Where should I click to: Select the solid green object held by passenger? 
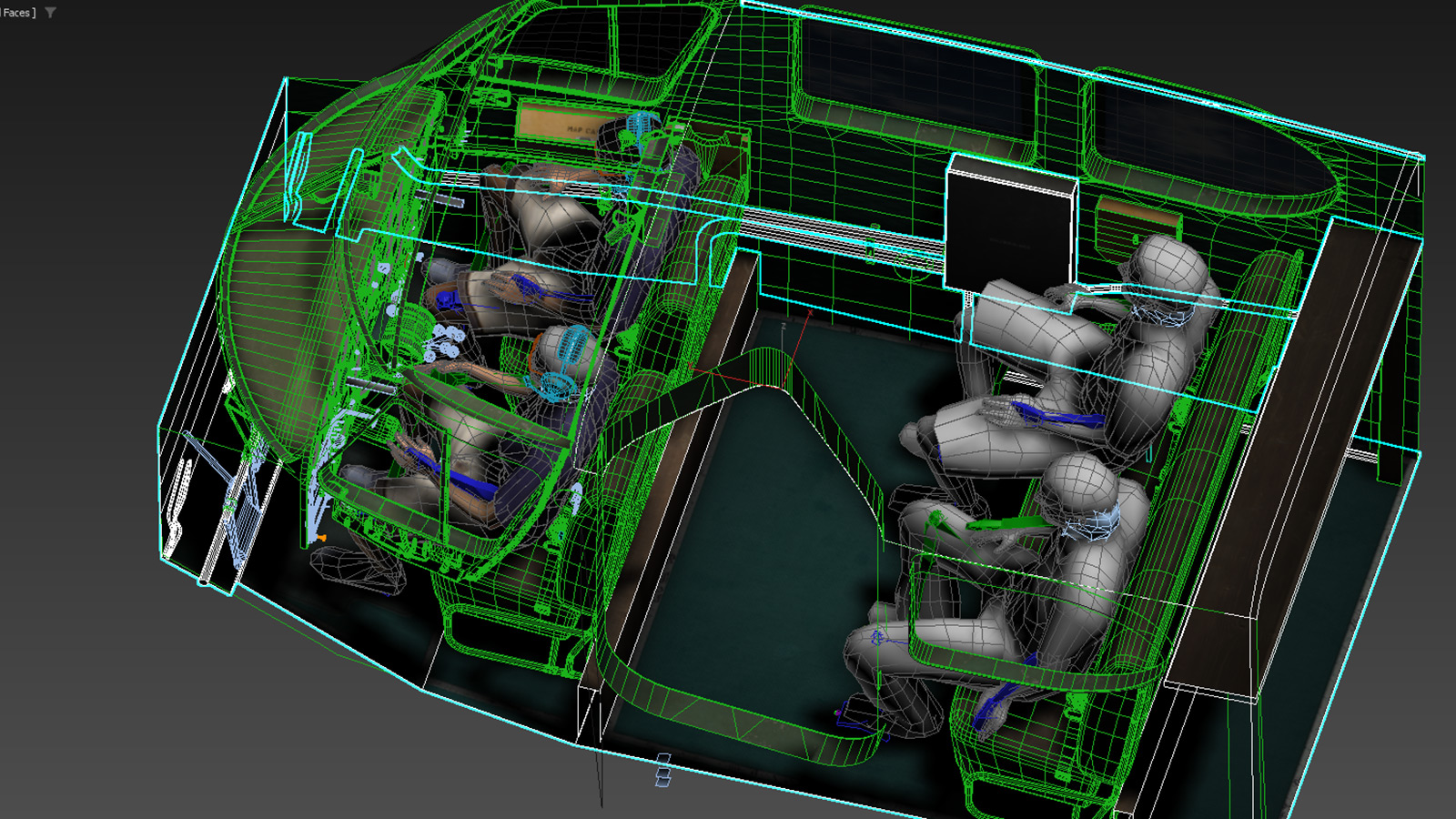point(1006,523)
